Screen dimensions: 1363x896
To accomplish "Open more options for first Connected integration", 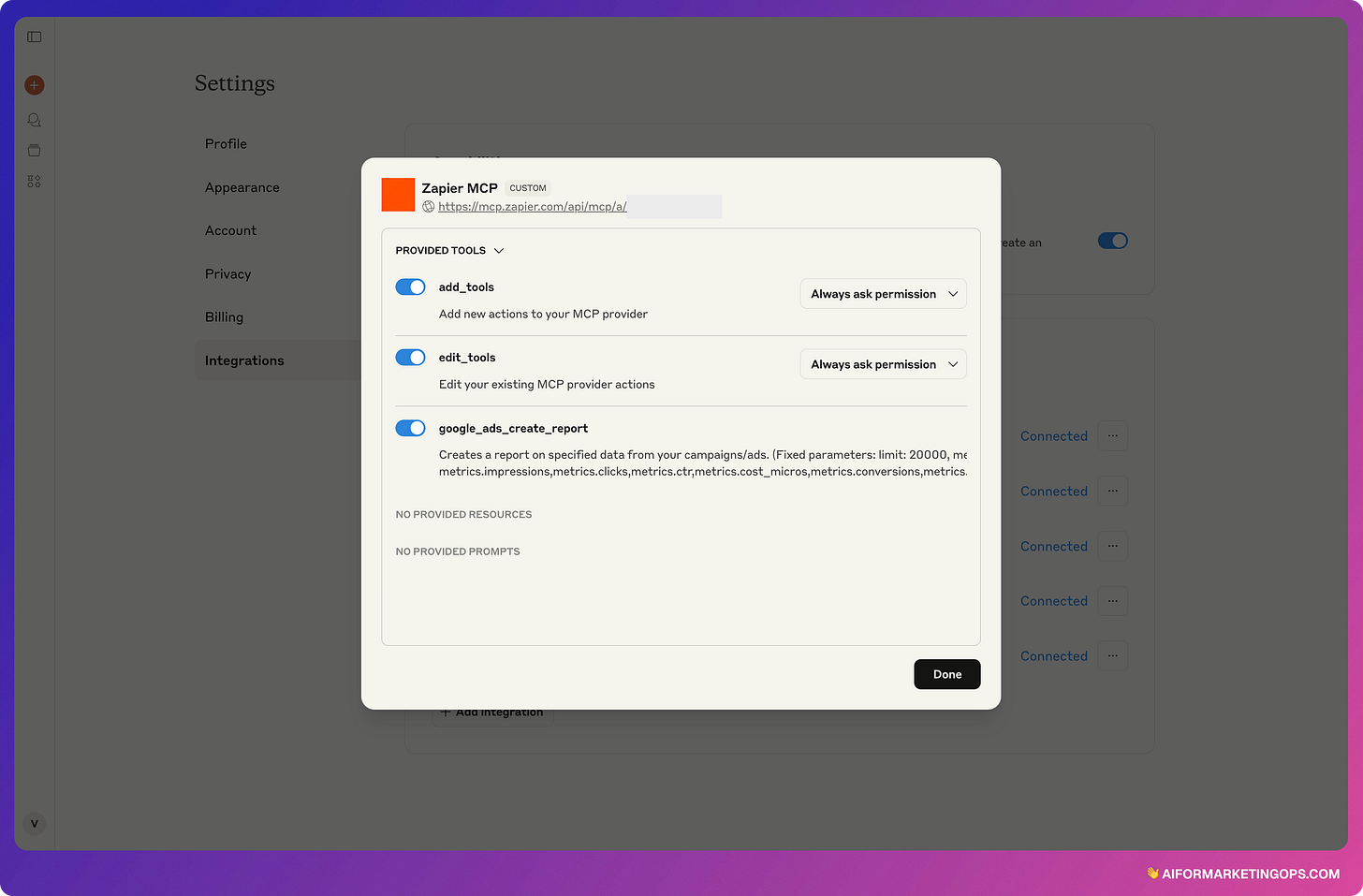I will tap(1113, 436).
